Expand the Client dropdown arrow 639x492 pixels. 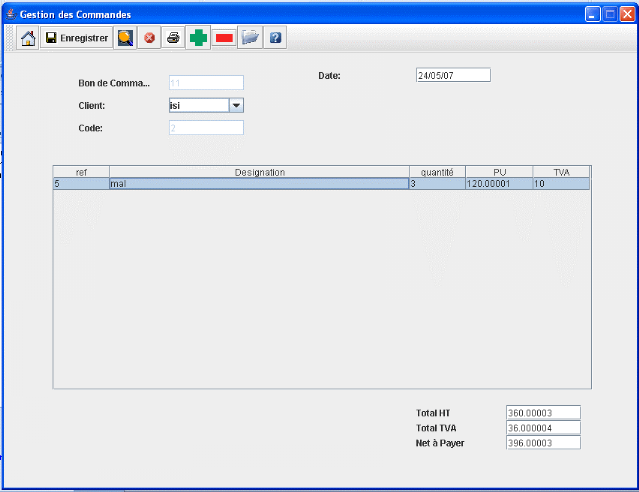(x=236, y=105)
